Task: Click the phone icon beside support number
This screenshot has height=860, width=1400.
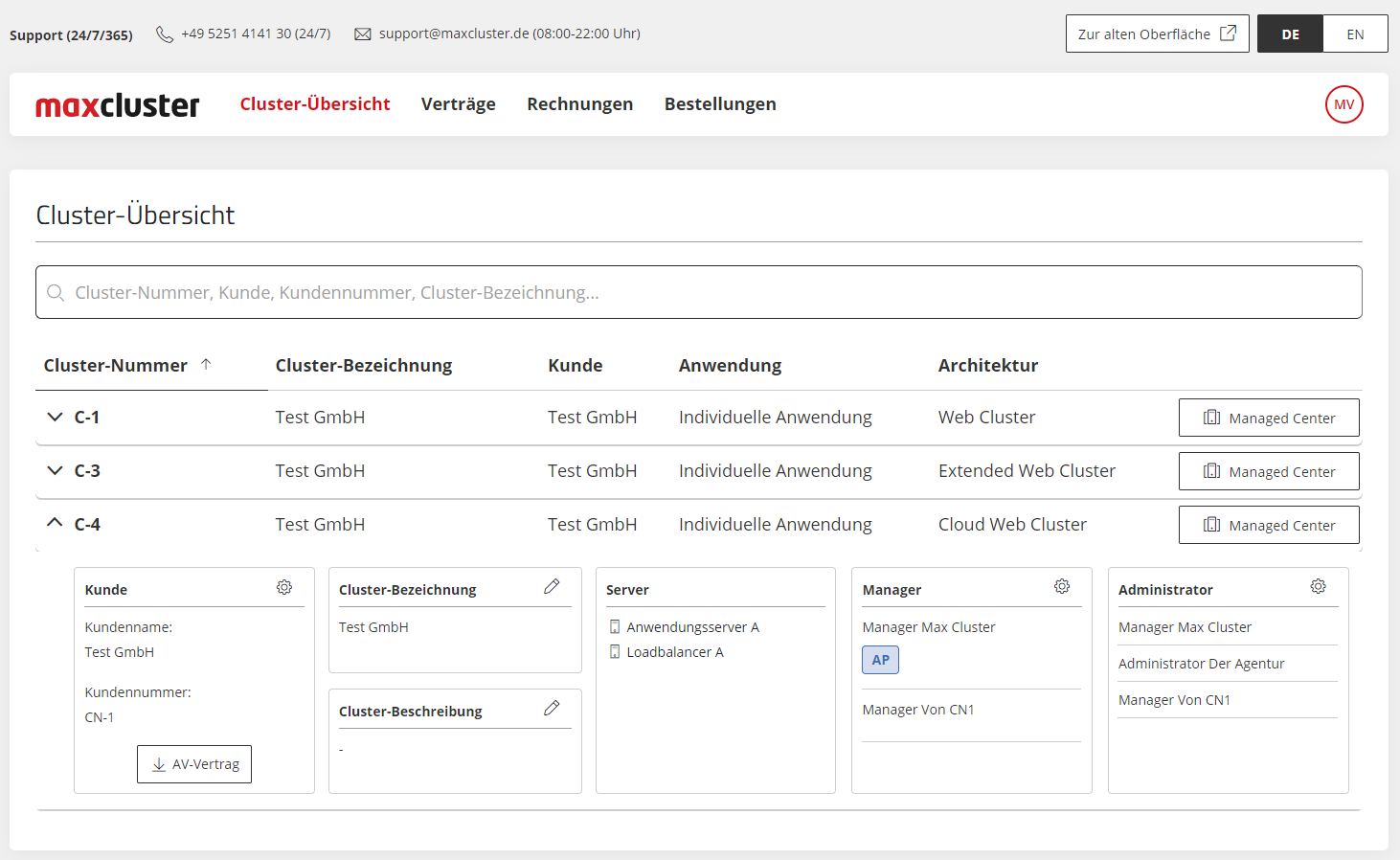Action: (x=165, y=34)
